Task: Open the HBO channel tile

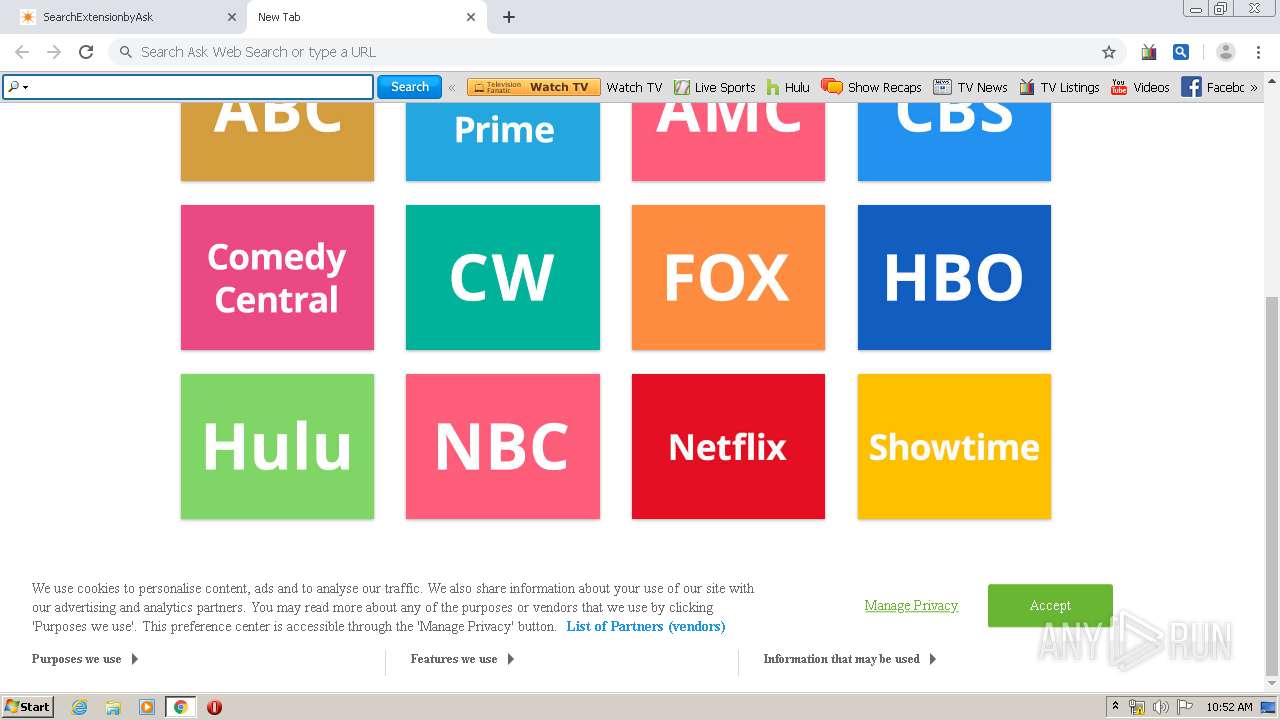Action: click(x=954, y=277)
